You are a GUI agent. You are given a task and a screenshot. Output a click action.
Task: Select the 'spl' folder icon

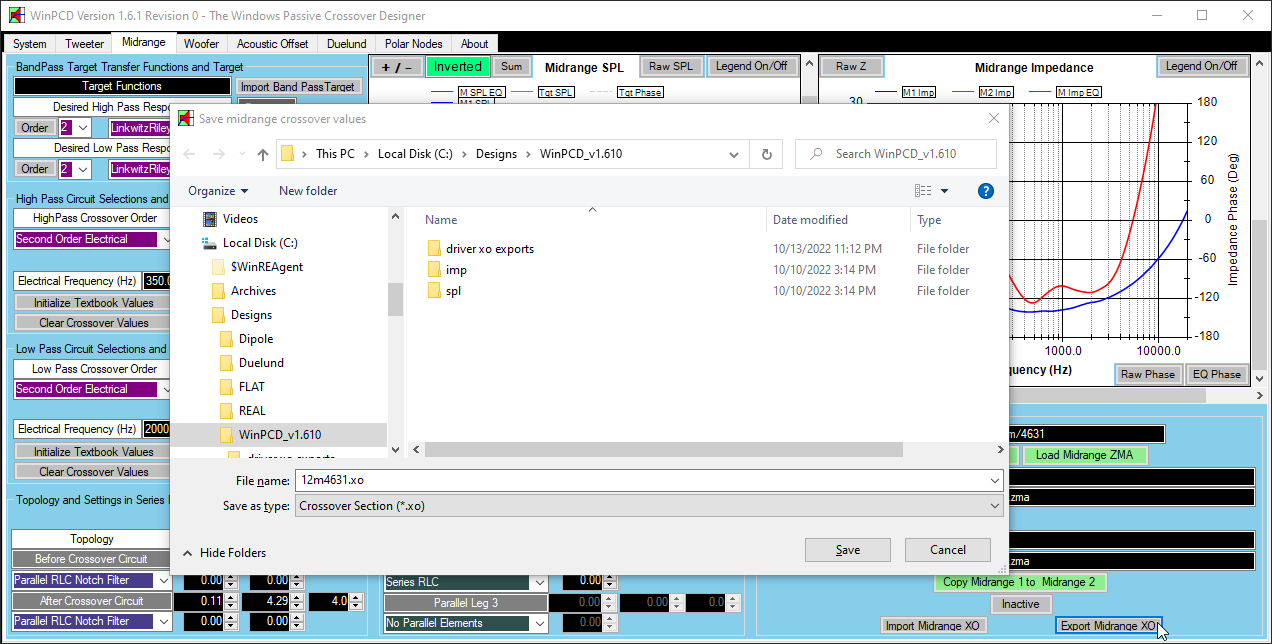(434, 291)
